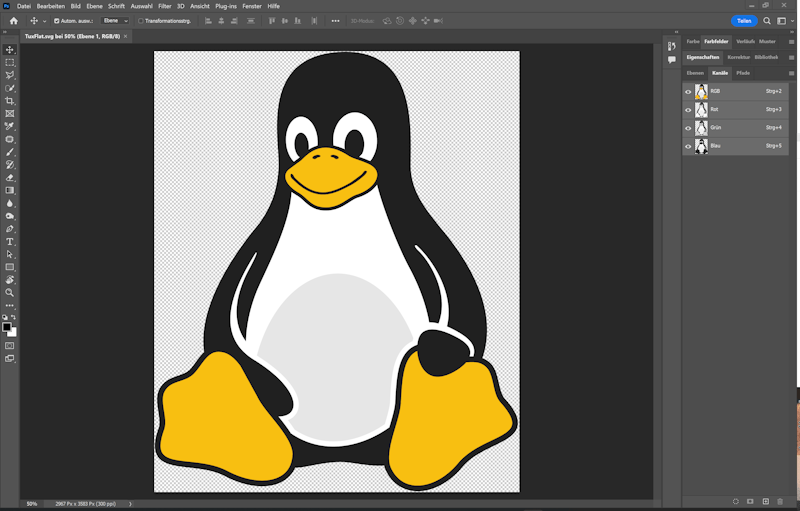Click delete channel trash button
Viewport: 800px width, 511px height.
780,502
